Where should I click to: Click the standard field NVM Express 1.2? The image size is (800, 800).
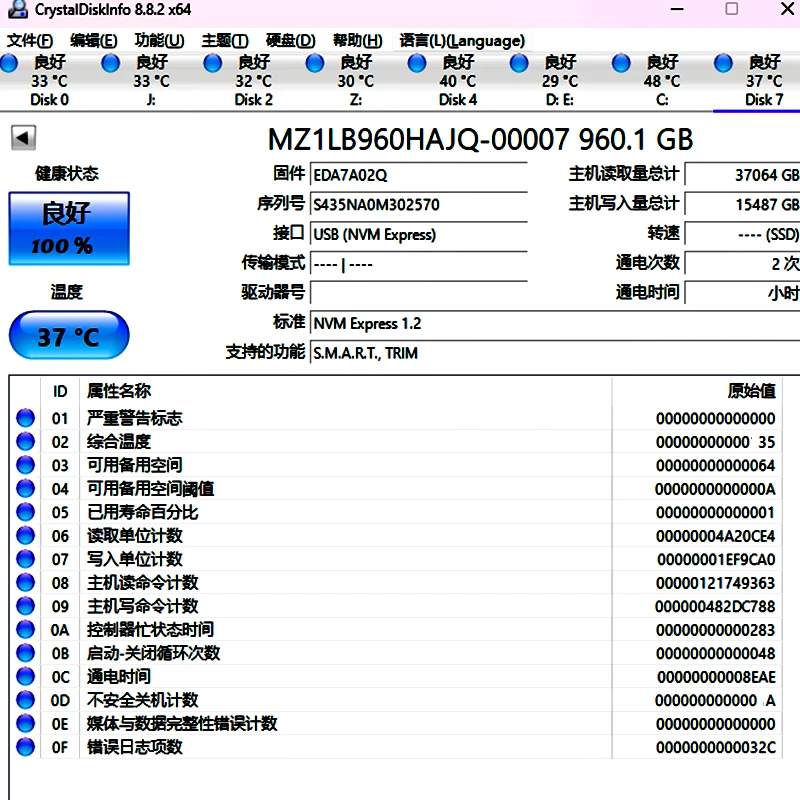(x=555, y=323)
